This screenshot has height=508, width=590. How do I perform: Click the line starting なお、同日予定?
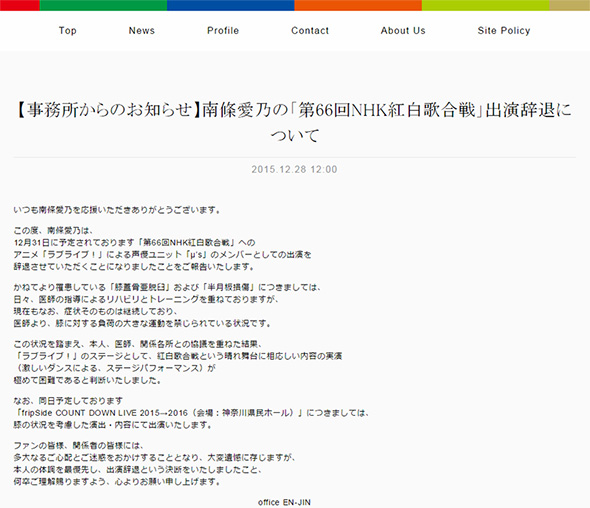[68, 401]
